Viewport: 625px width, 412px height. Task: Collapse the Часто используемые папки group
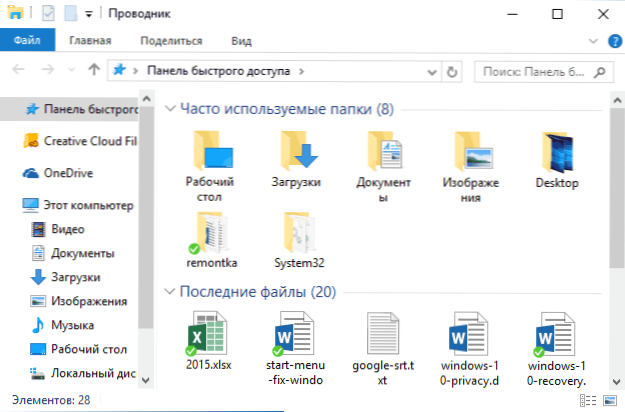pos(170,108)
